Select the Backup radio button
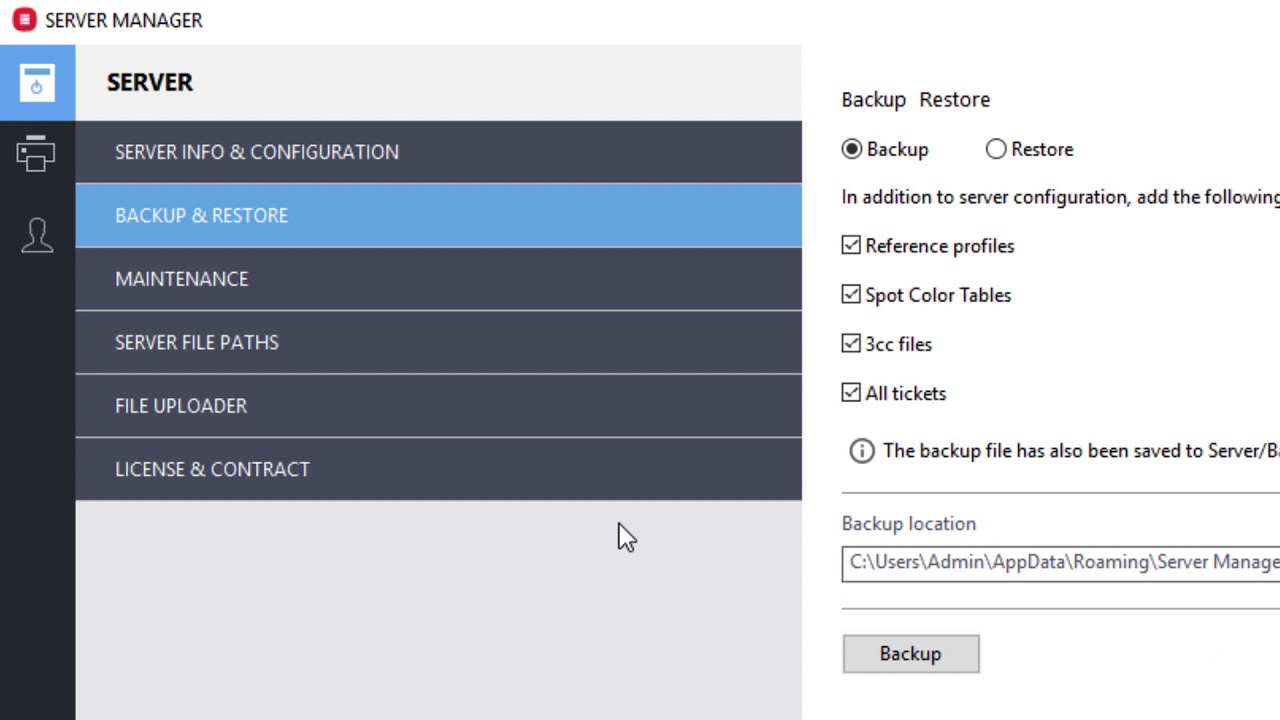This screenshot has width=1280, height=720. 852,149
